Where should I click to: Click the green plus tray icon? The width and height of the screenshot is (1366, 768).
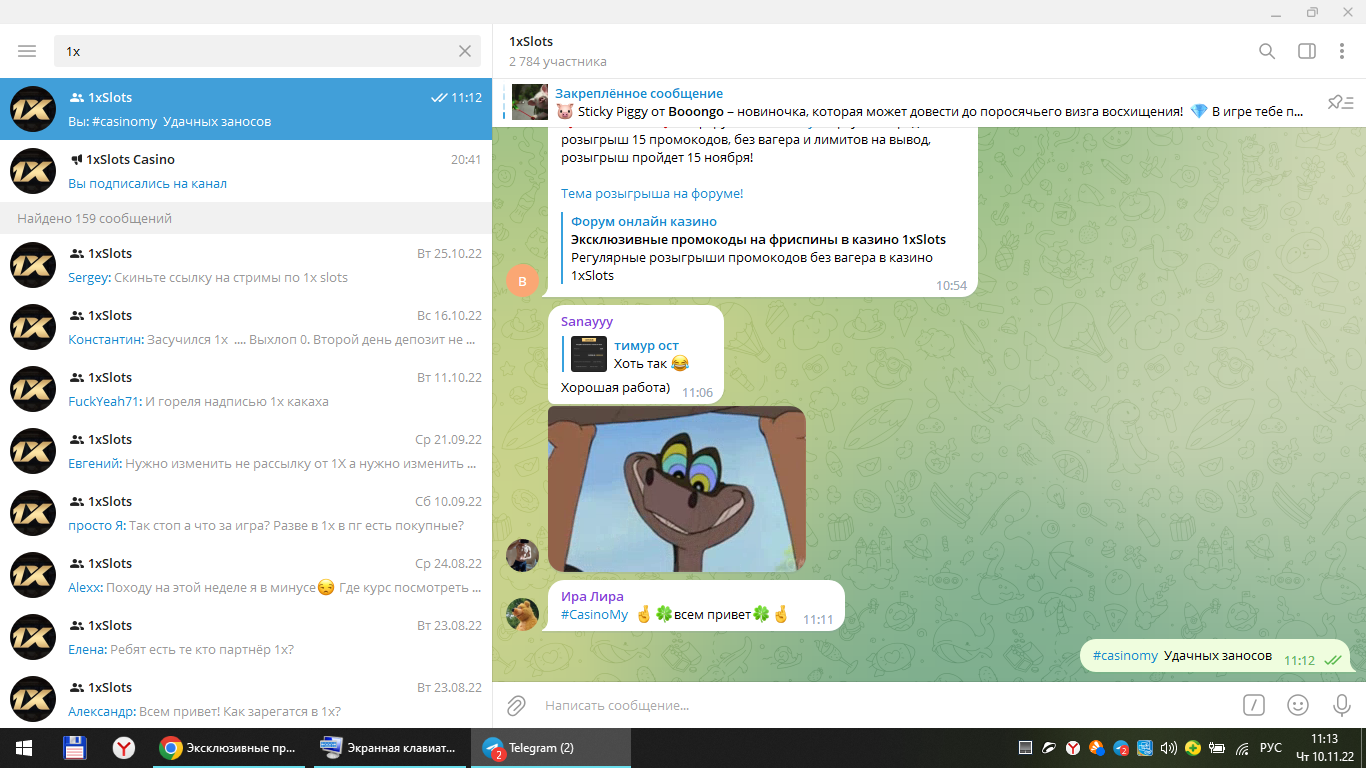(x=1192, y=748)
